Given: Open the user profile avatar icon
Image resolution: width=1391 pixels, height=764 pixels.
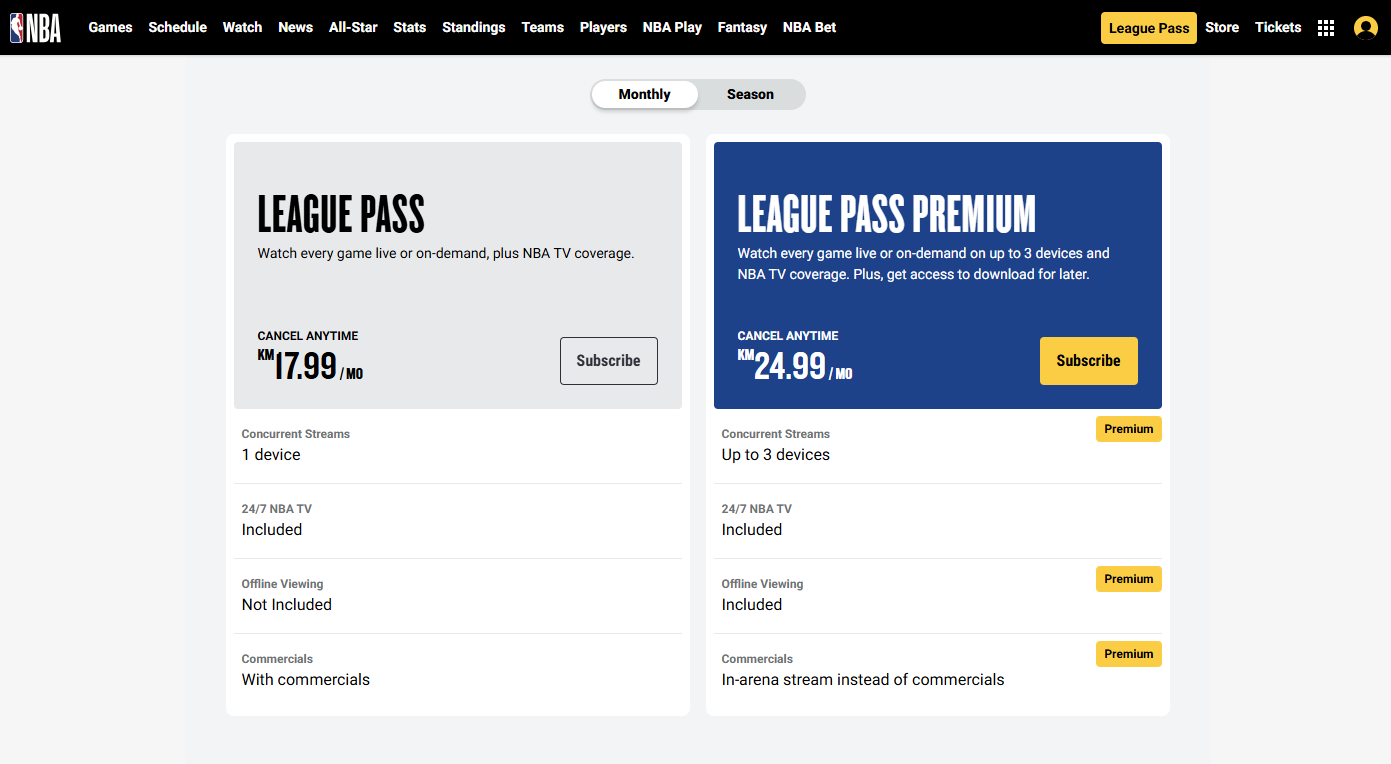Looking at the screenshot, I should pyautogui.click(x=1365, y=28).
